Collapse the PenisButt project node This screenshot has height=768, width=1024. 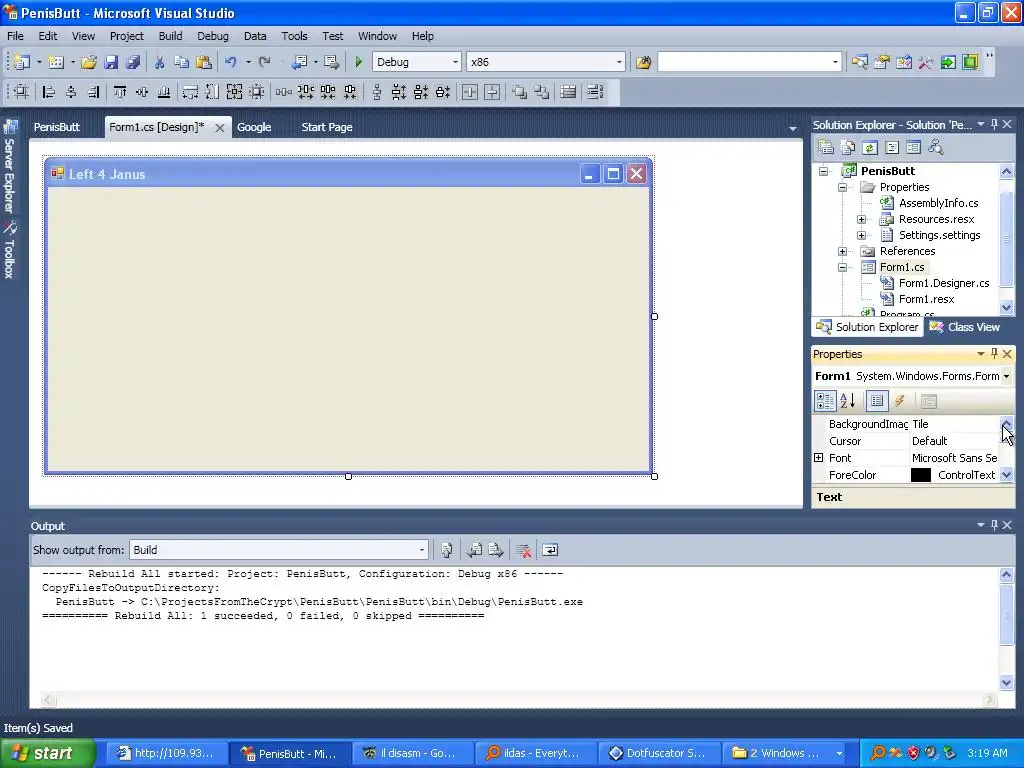(824, 171)
